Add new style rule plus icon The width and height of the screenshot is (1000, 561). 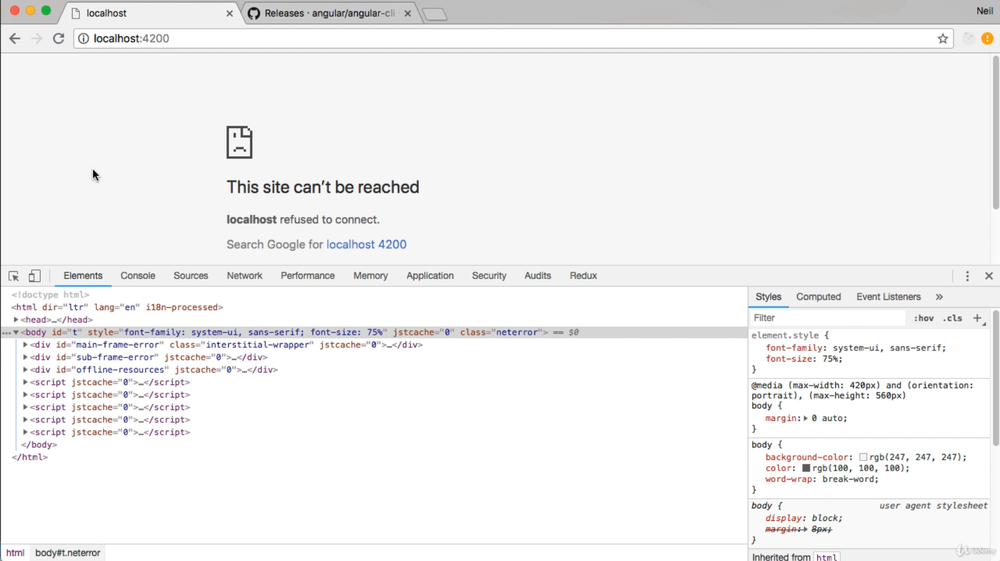coord(977,318)
